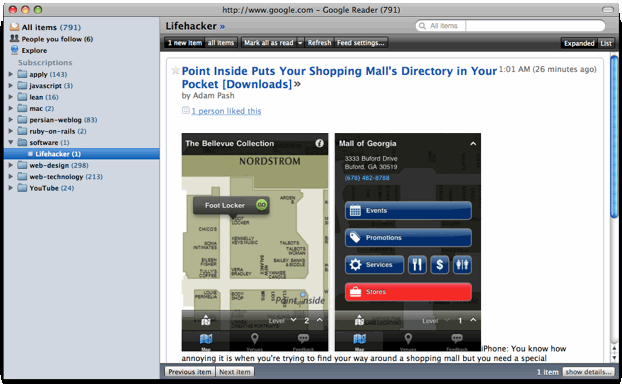Click the software folder icon
This screenshot has height=384, width=622.
click(22, 142)
